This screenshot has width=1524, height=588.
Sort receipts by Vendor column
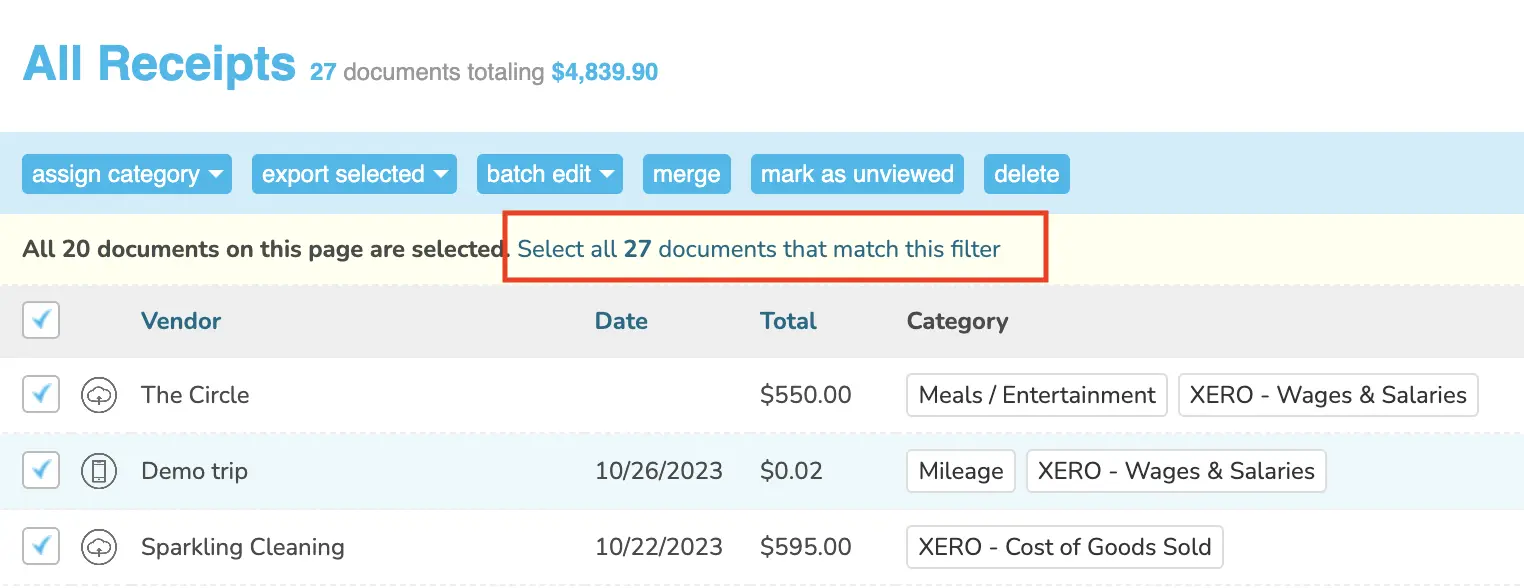coord(181,321)
